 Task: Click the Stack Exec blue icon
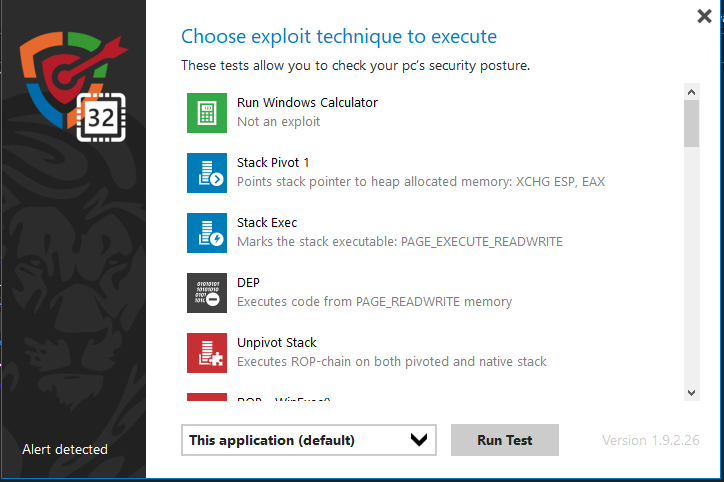coord(207,232)
